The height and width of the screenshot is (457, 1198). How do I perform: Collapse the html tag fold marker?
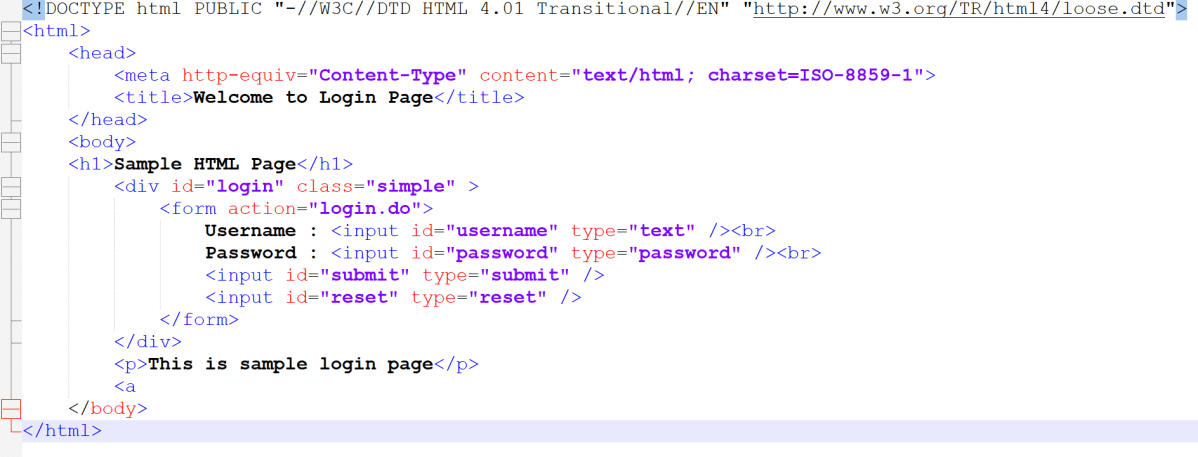[11, 32]
